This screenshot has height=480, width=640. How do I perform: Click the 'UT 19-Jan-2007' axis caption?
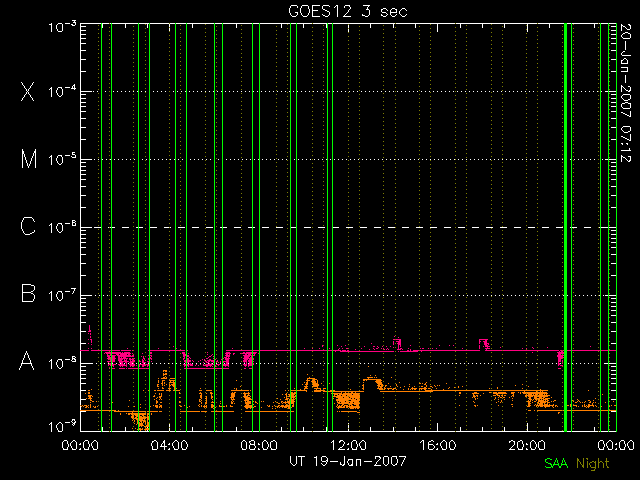pos(348,461)
